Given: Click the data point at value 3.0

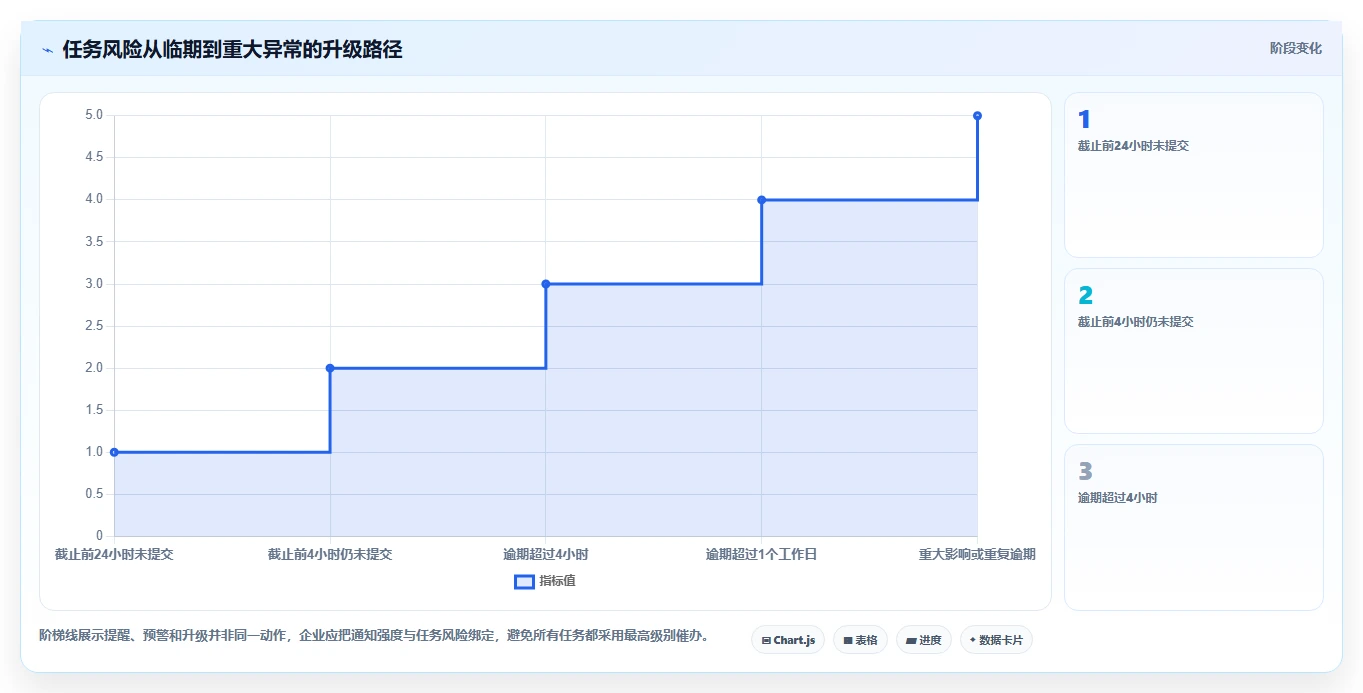Looking at the screenshot, I should pos(546,284).
